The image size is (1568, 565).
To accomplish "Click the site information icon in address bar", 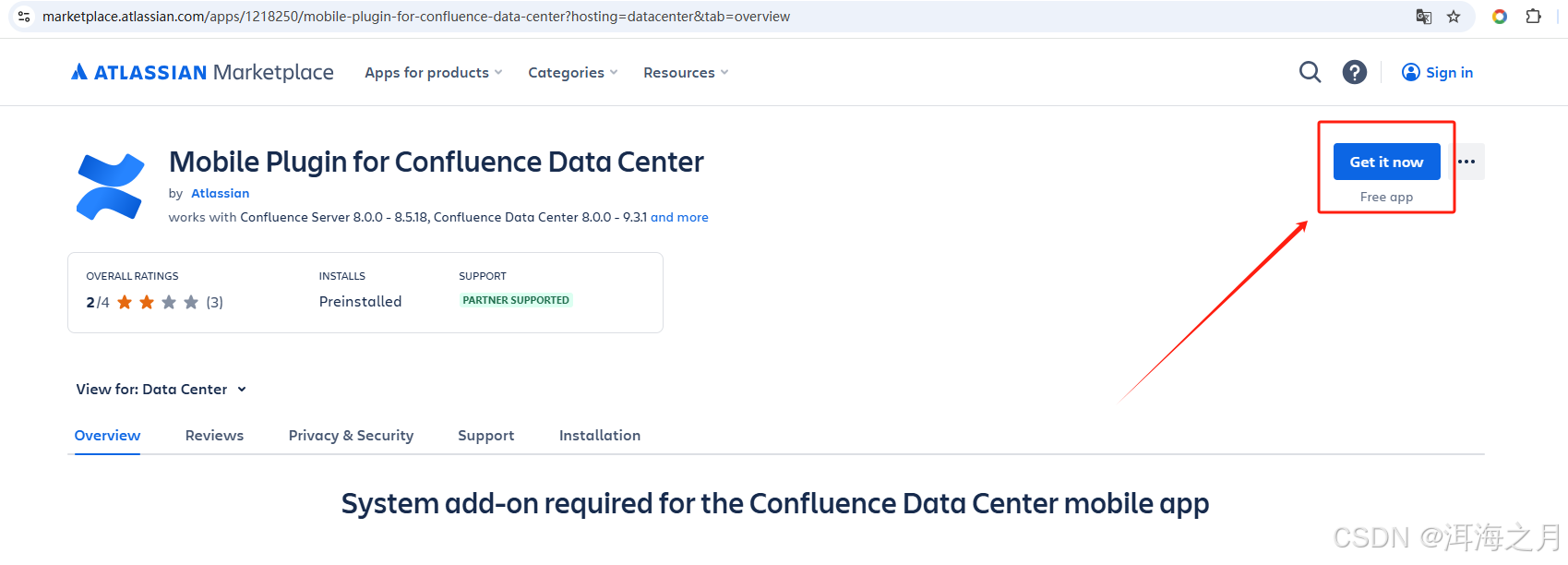I will 24,17.
